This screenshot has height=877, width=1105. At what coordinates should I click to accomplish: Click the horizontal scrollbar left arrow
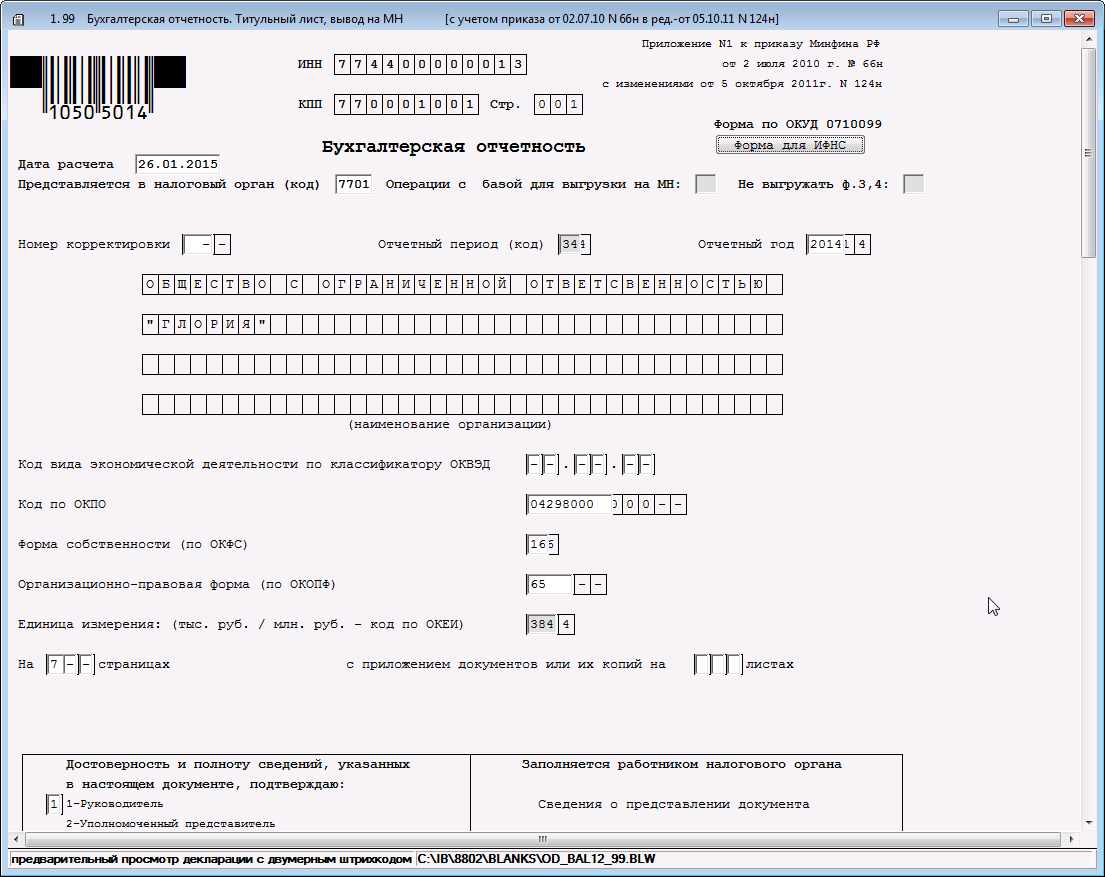pyautogui.click(x=16, y=839)
